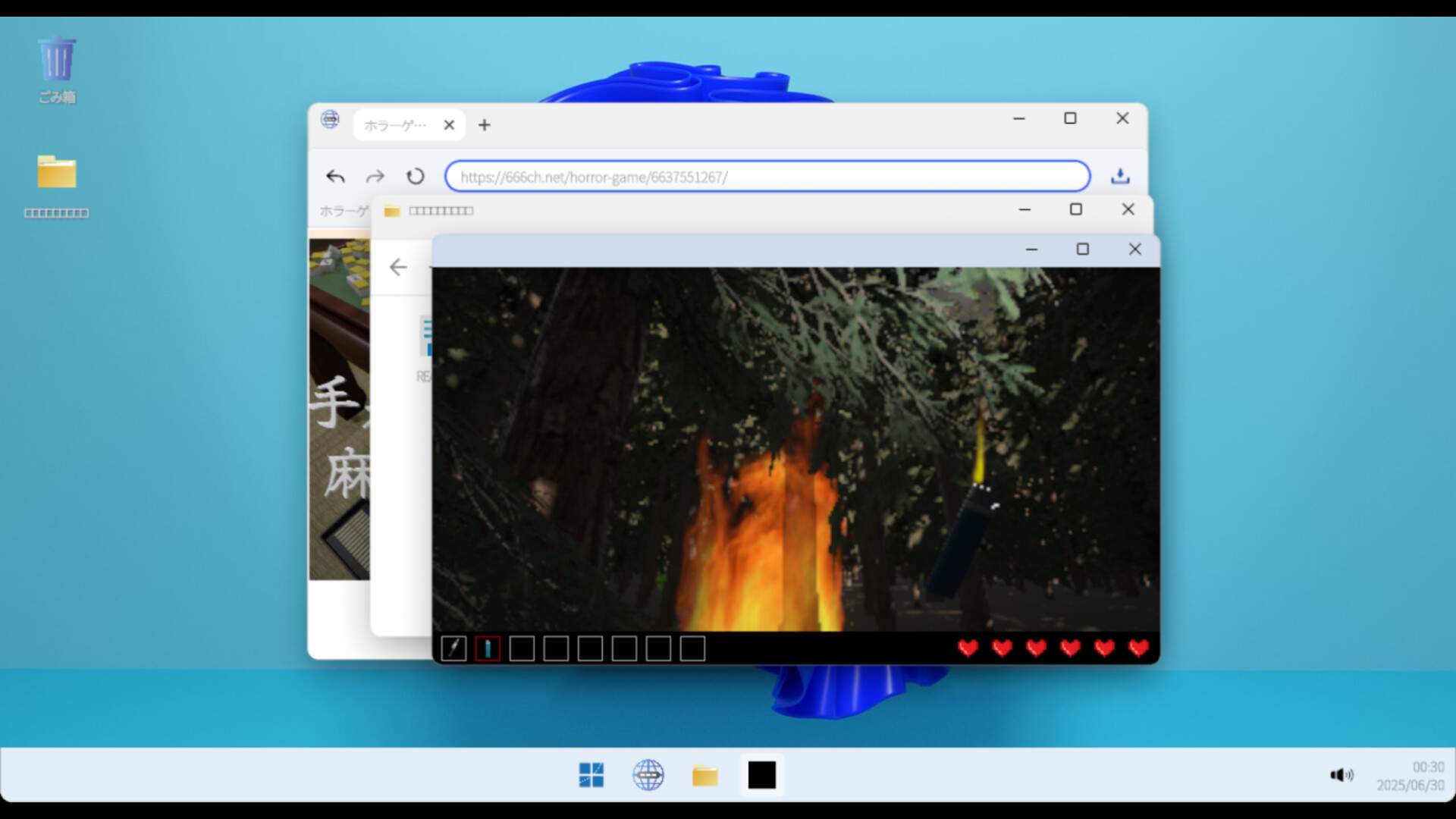This screenshot has width=1456, height=819.
Task: Open the Start menu from the taskbar
Action: coord(591,775)
